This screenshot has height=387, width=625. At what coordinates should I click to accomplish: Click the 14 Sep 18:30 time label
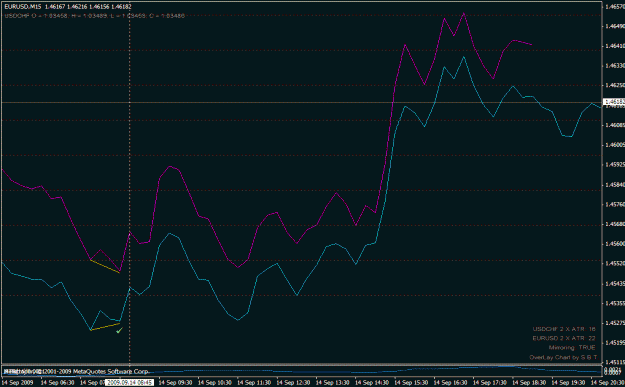[x=529, y=383]
